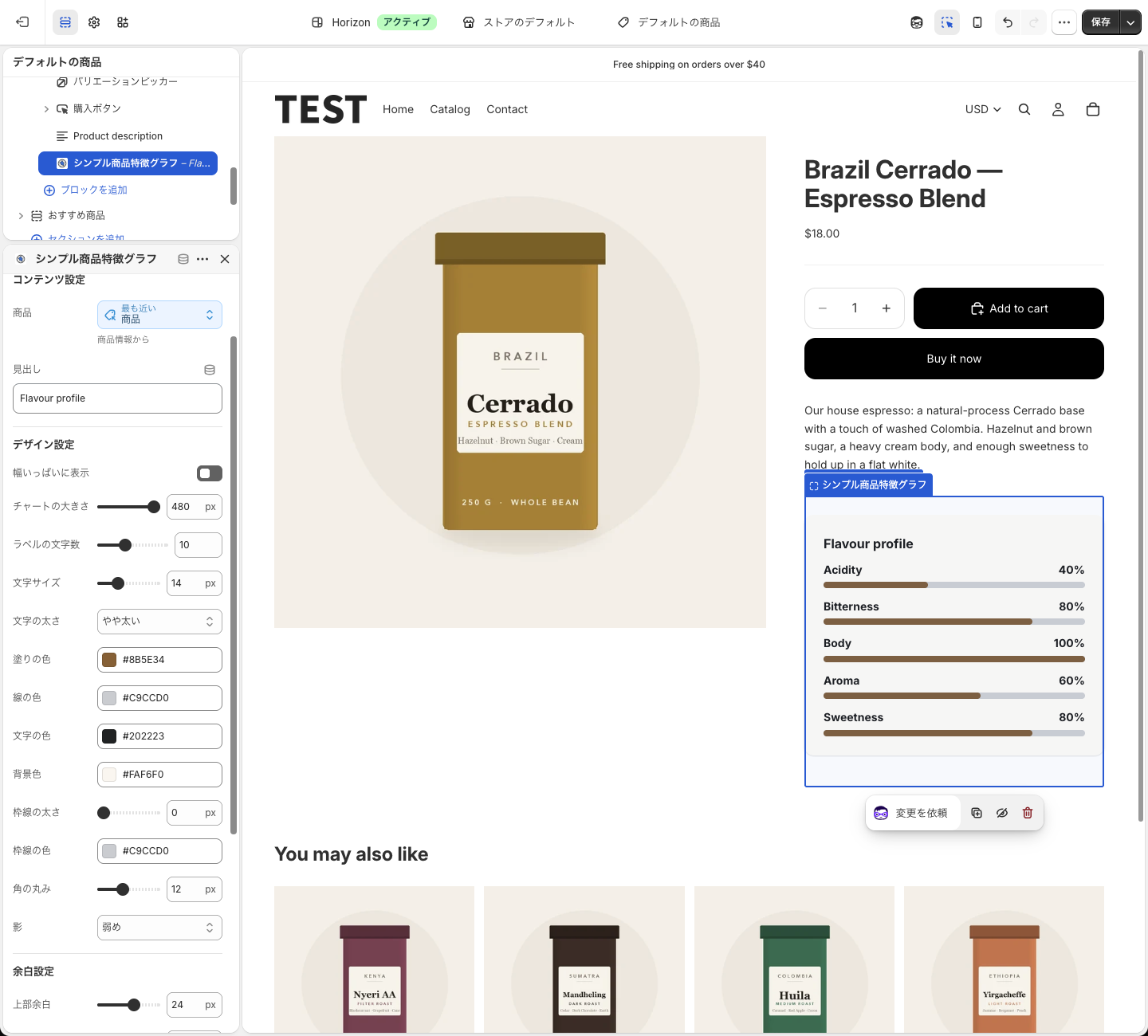The width and height of the screenshot is (1148, 1036).
Task: Open the 影 dropdown
Action: 159,928
